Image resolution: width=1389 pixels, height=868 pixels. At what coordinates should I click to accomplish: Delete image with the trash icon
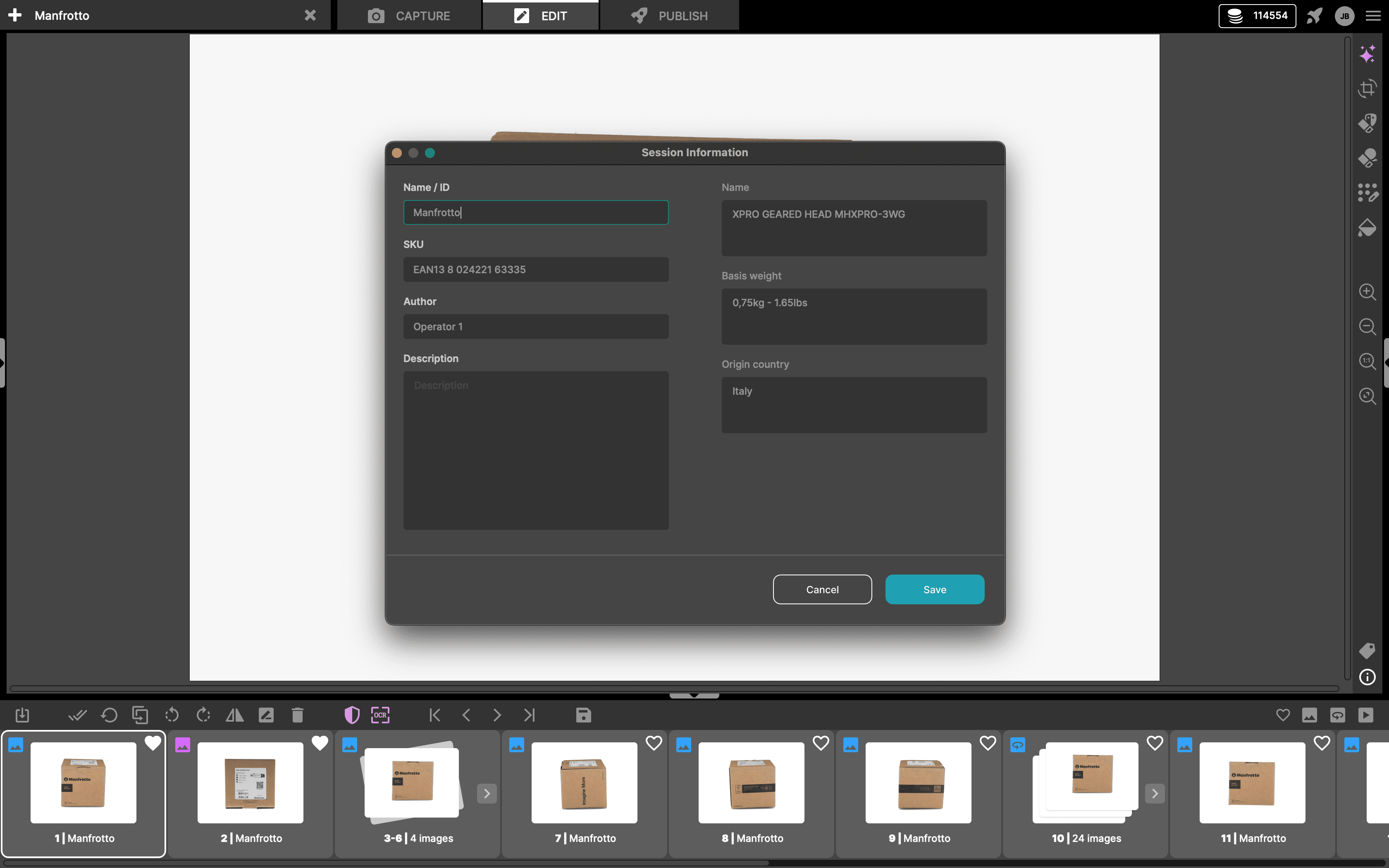click(x=297, y=715)
